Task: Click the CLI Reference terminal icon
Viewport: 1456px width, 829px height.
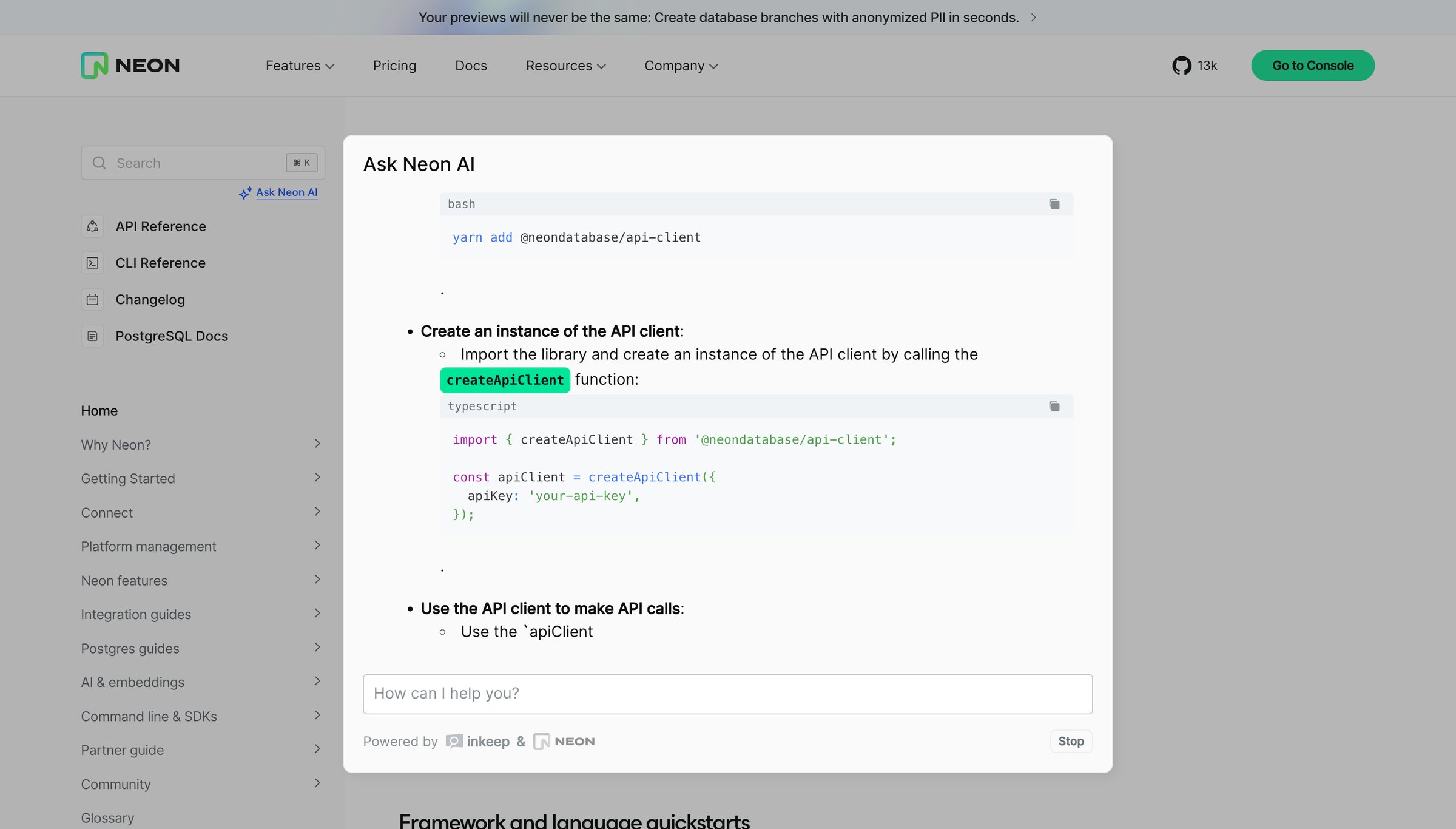Action: point(92,263)
